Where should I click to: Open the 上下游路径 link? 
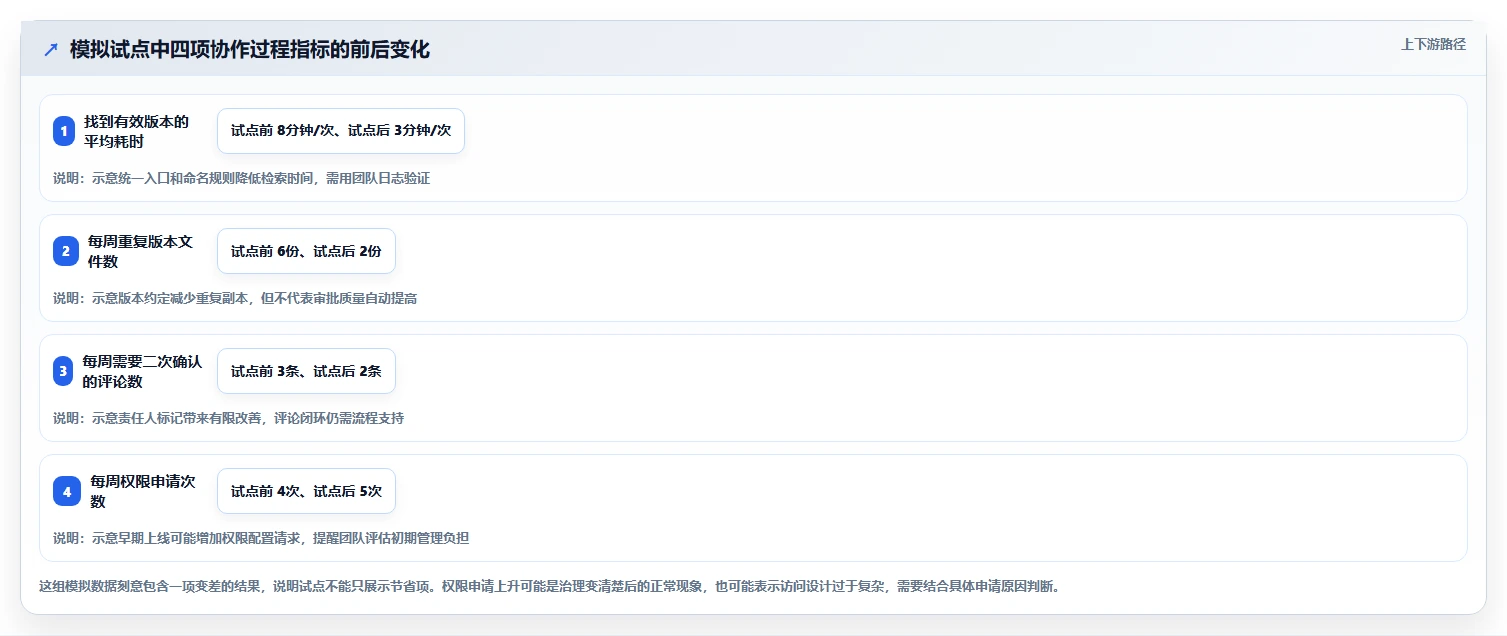(x=1433, y=44)
